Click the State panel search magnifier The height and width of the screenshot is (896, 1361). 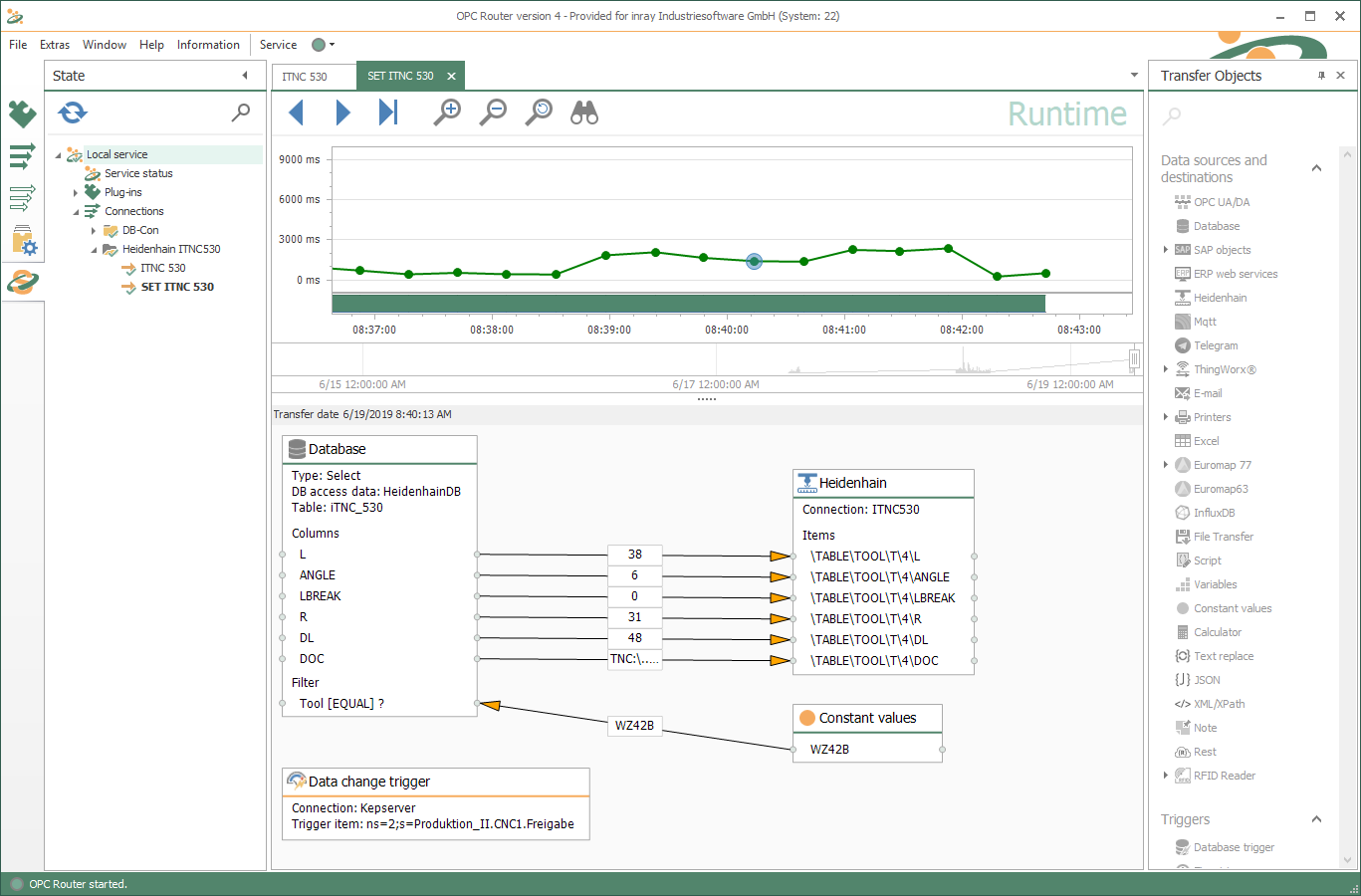pos(241,112)
